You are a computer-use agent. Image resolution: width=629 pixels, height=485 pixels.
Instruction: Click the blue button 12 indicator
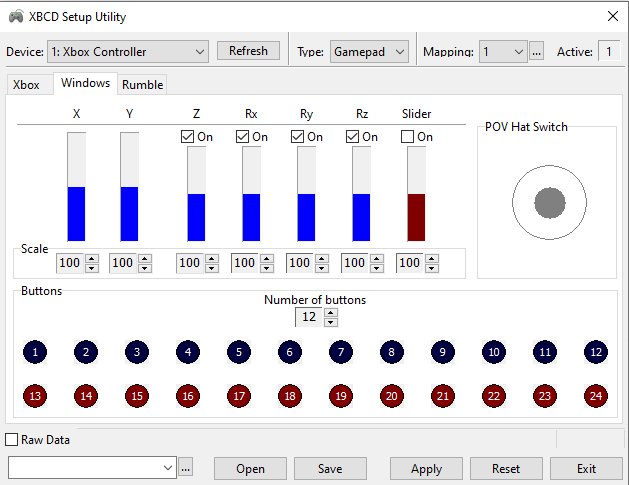coord(596,352)
